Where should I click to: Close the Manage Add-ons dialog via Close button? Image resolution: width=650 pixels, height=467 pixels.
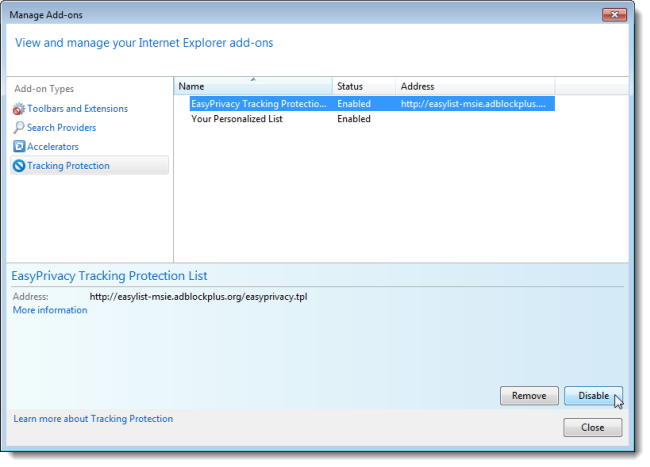tap(592, 427)
